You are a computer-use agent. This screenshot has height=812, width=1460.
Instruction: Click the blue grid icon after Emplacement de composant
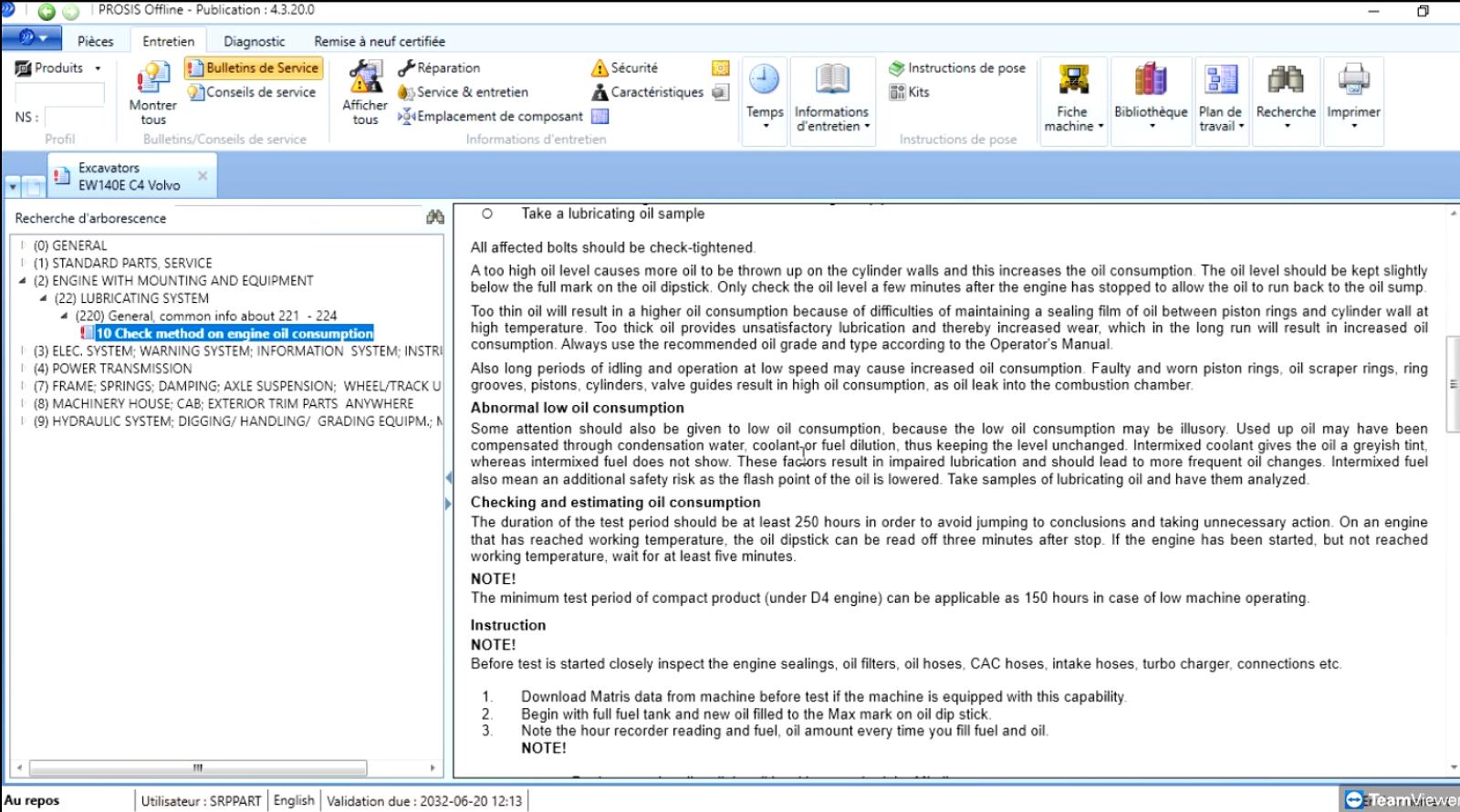(600, 117)
